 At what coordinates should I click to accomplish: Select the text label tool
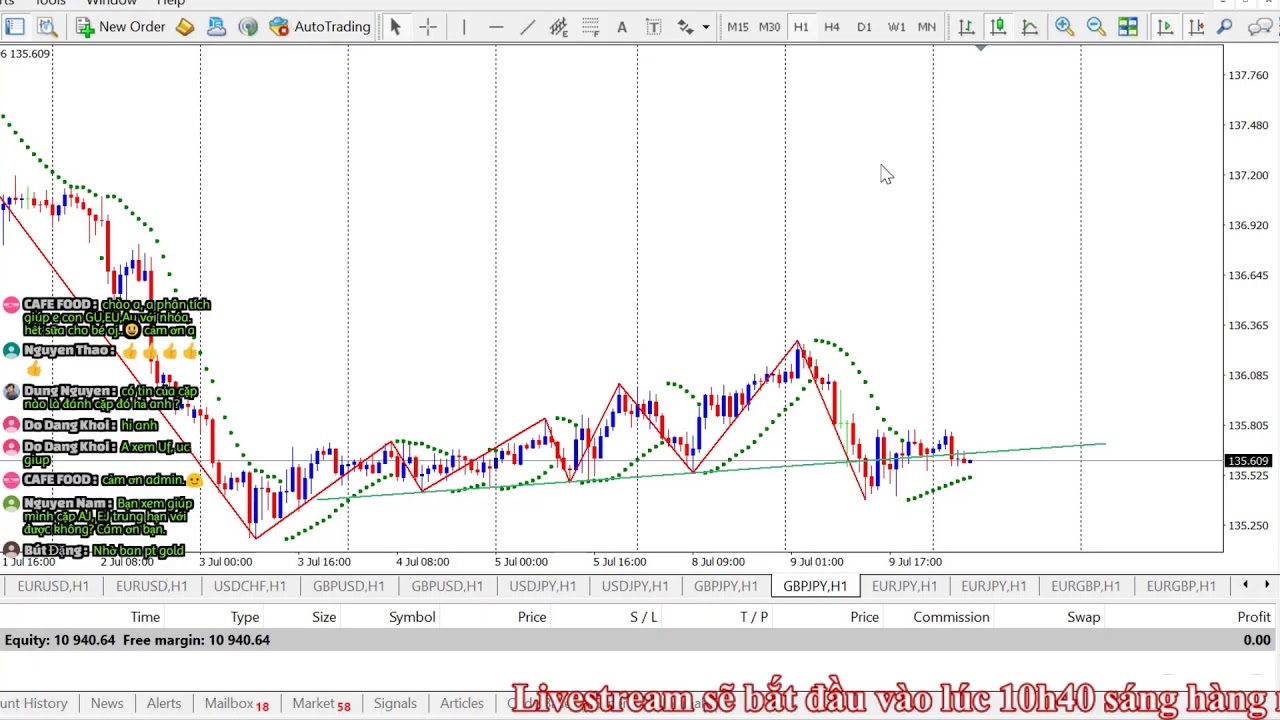pyautogui.click(x=654, y=27)
